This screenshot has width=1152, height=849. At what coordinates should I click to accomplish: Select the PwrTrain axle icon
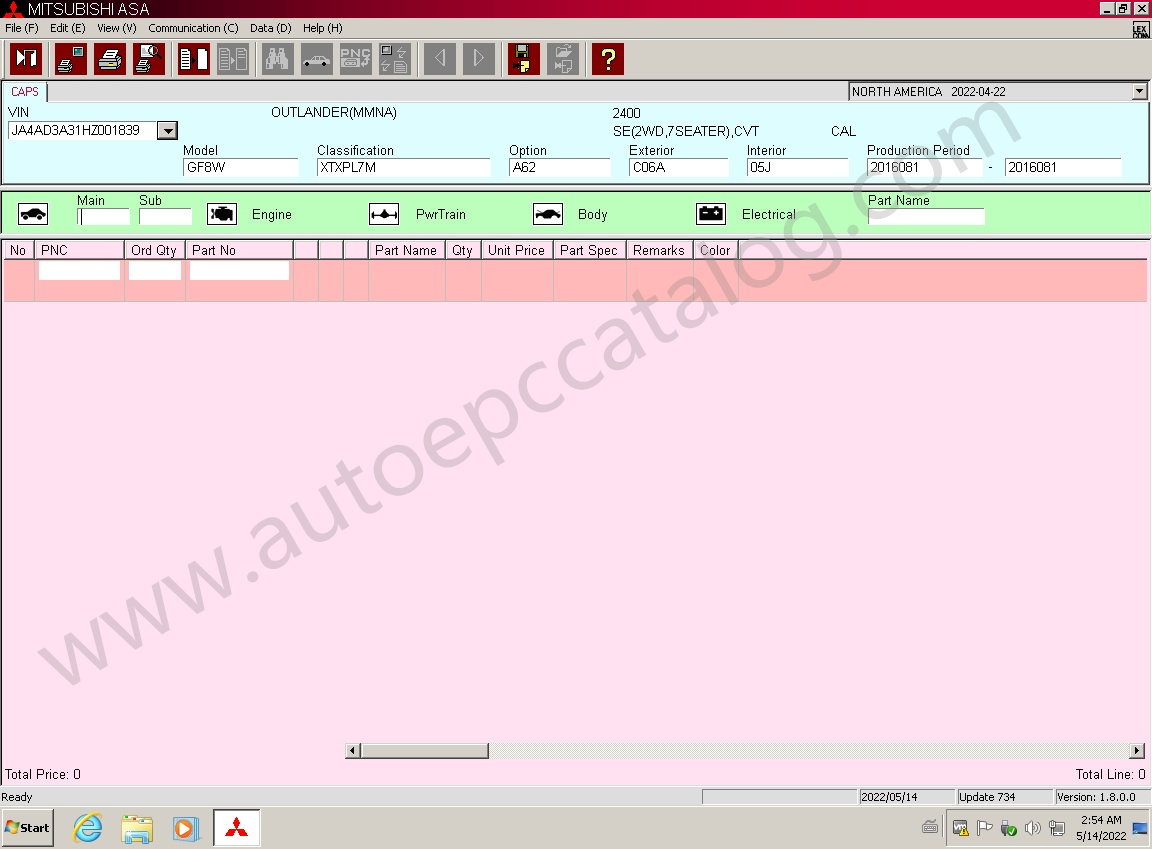[x=384, y=214]
